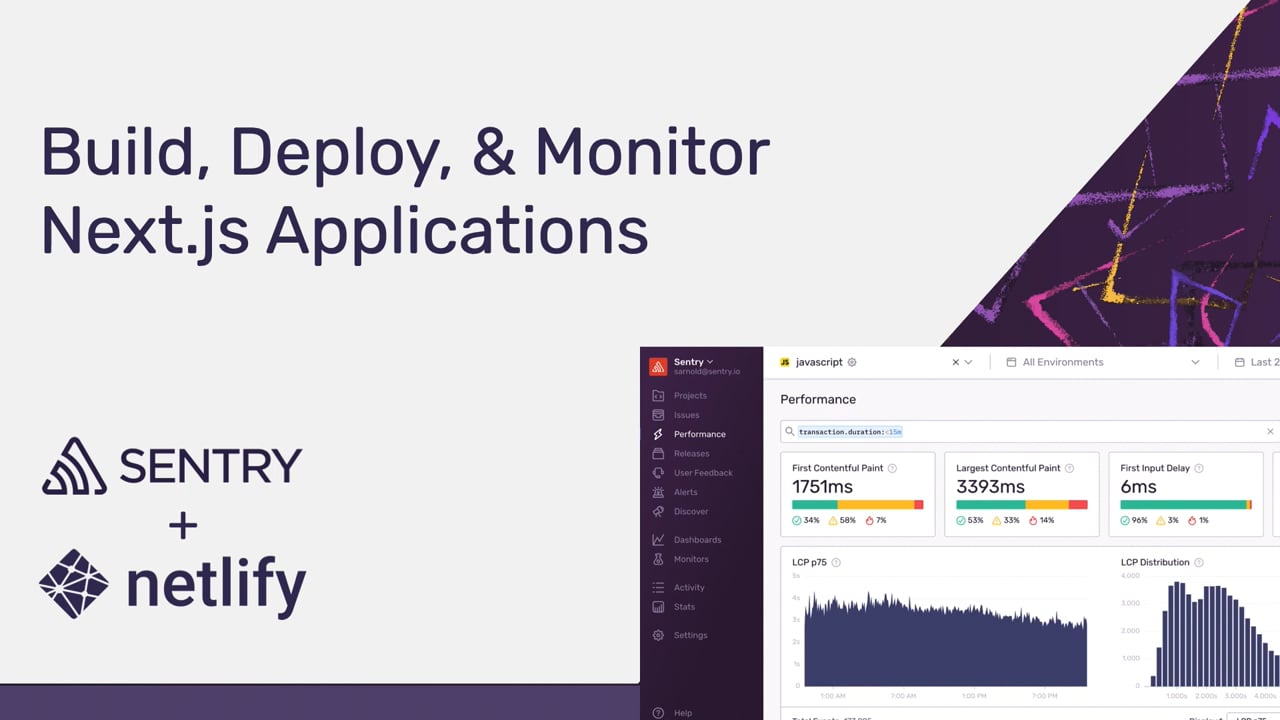Screen dimensions: 1280x720
Task: Open Activity label in the sidebar
Action: 689,588
